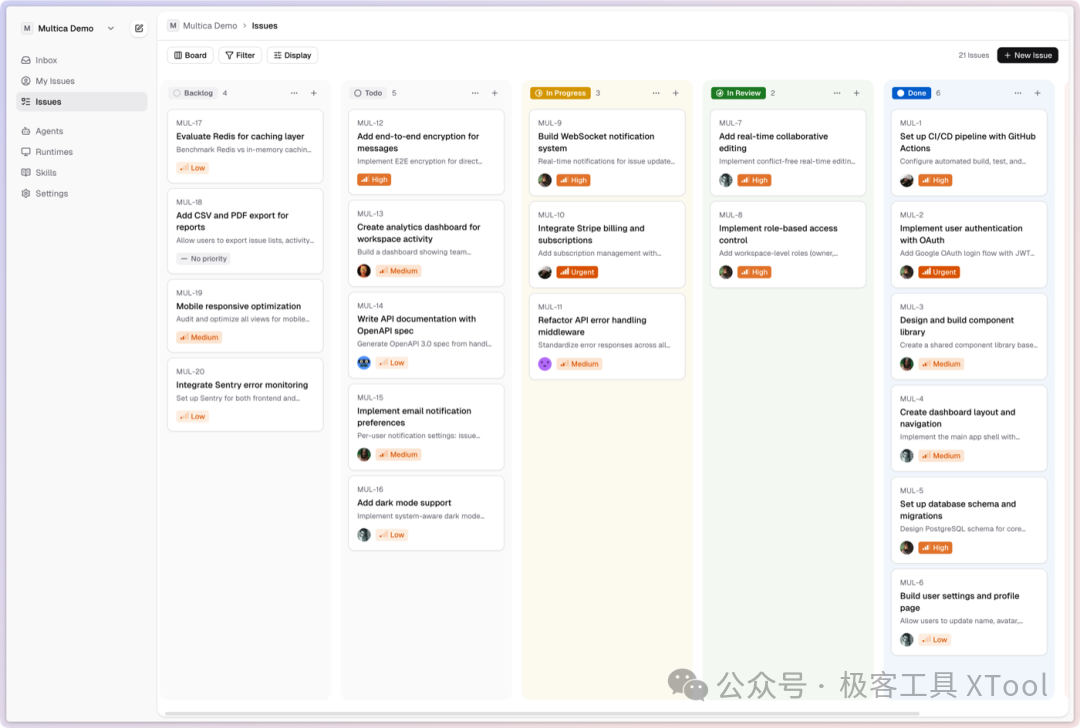Switch view with the Board button

tap(190, 55)
